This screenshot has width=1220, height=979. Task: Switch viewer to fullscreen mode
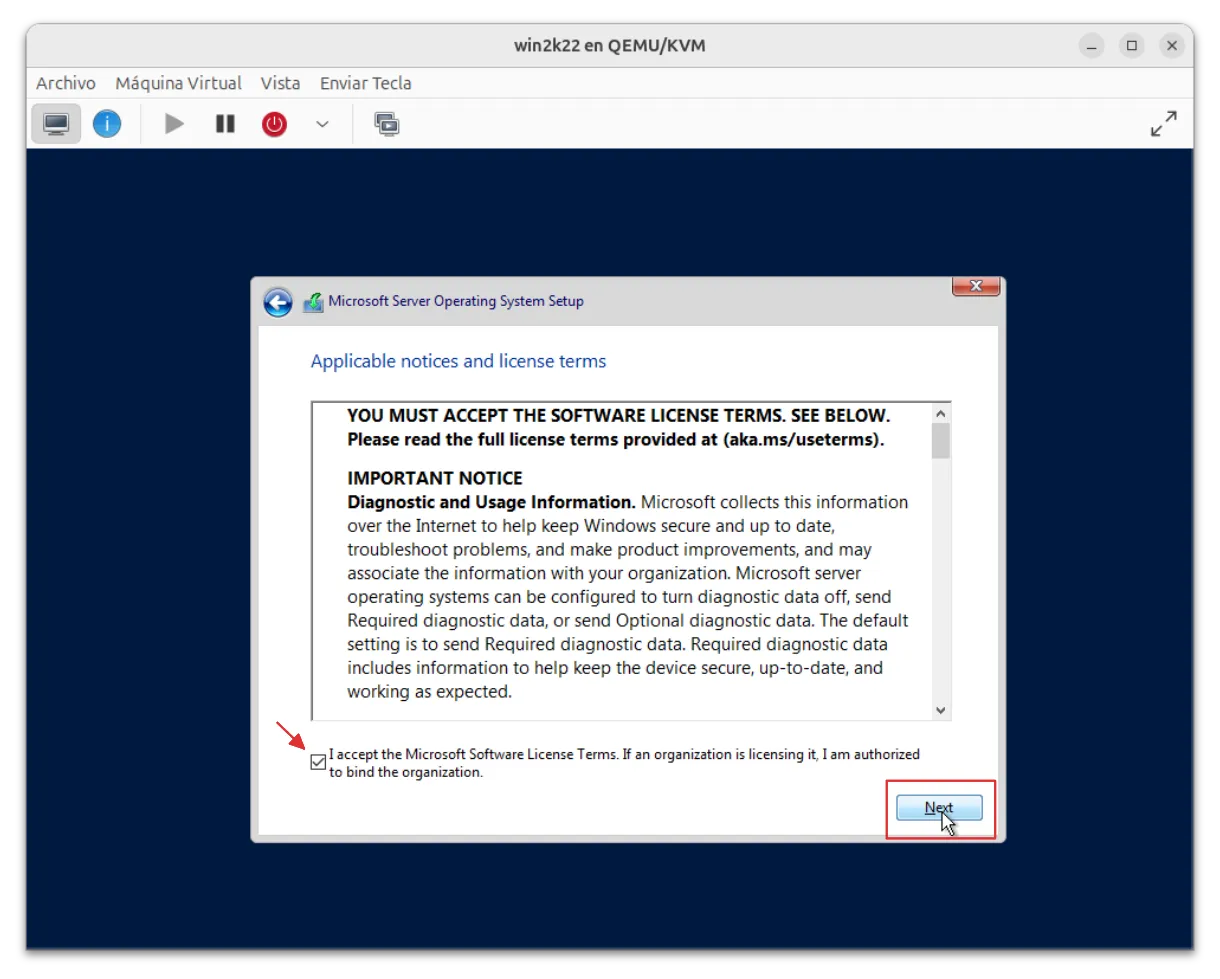click(1163, 124)
